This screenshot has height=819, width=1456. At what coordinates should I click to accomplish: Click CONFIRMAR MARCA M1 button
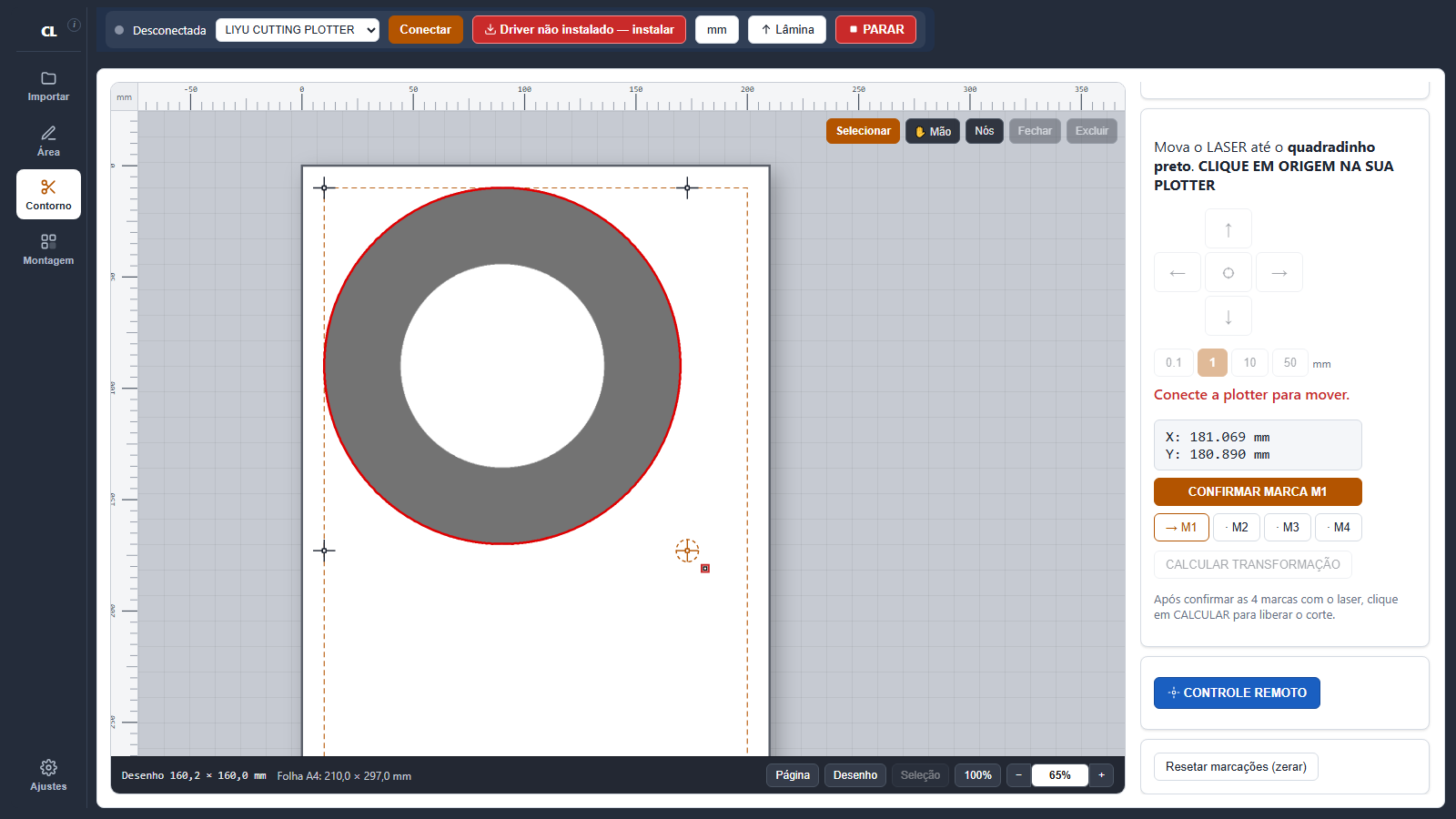point(1258,491)
